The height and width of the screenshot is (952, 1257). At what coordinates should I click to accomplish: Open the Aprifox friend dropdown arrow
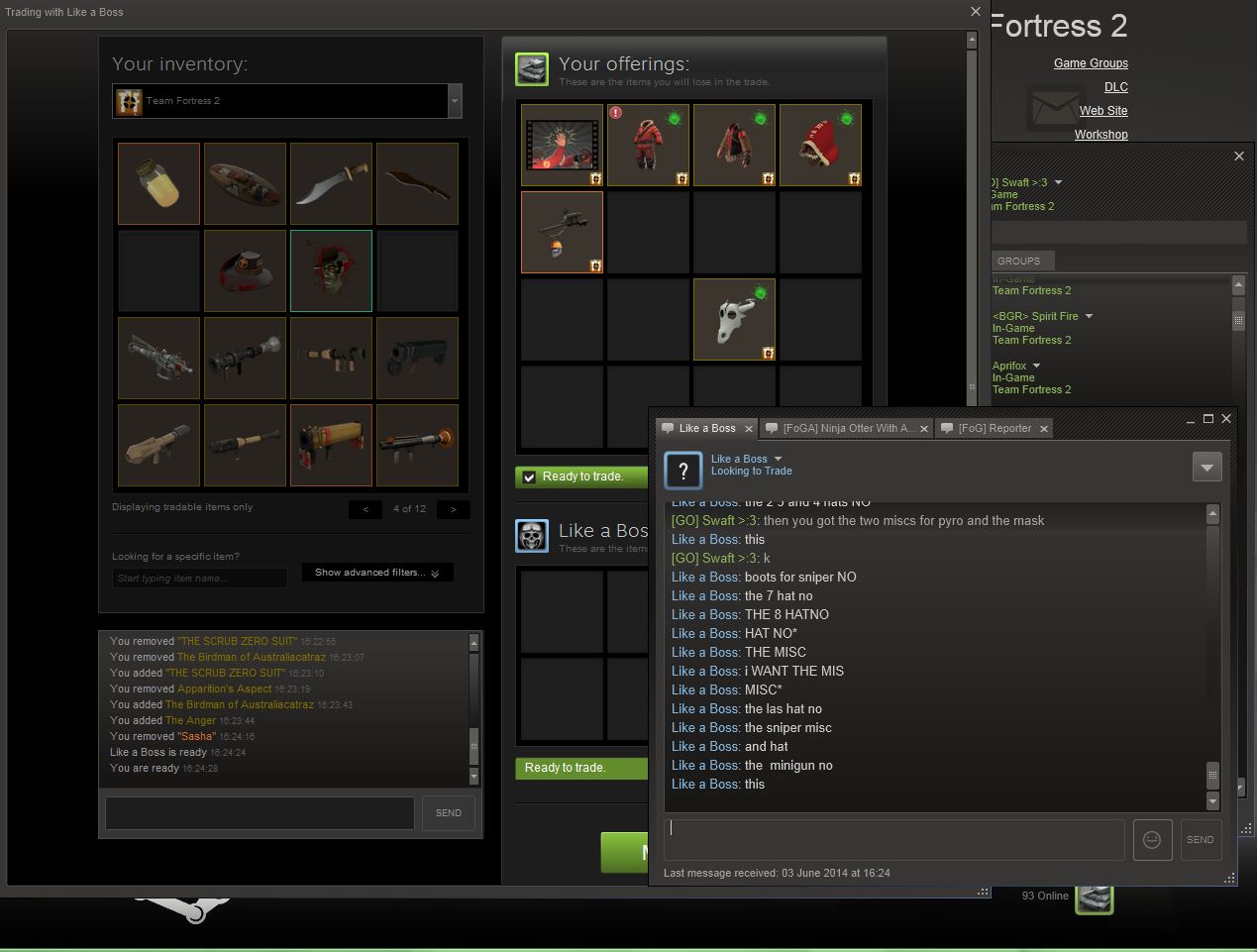click(1036, 366)
